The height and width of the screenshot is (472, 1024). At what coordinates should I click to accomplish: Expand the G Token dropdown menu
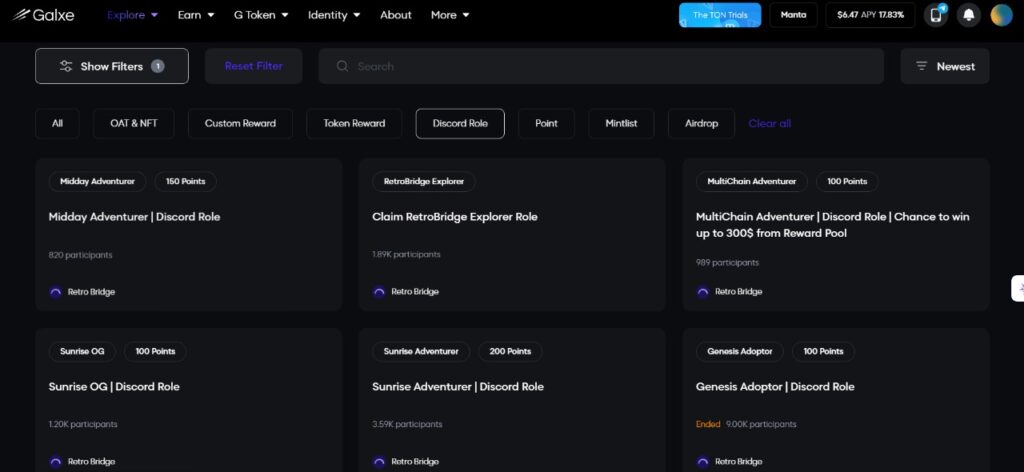click(x=261, y=15)
